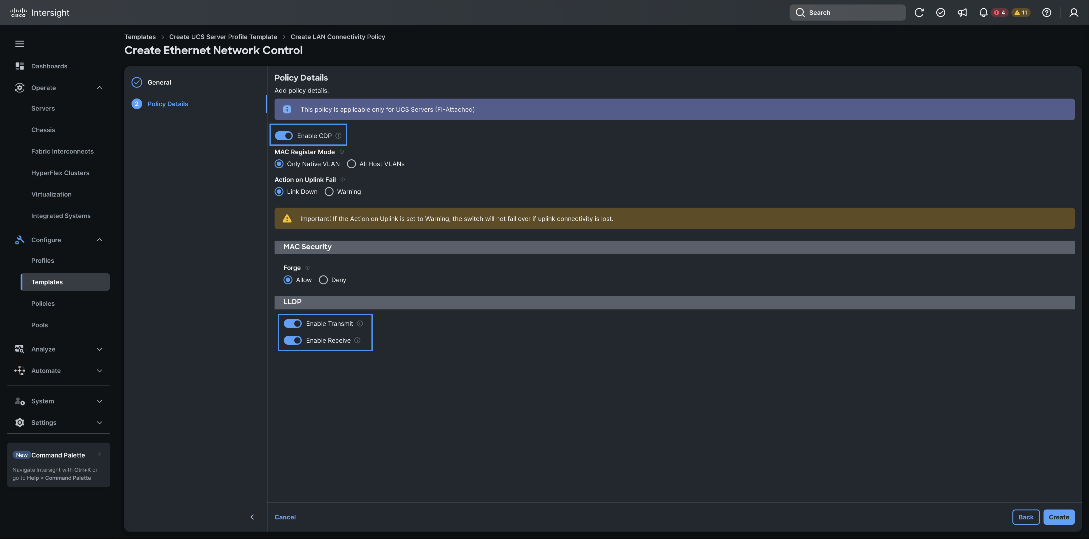This screenshot has width=1089, height=539.
Task: Go to Templates breadcrumb link
Action: [x=140, y=36]
